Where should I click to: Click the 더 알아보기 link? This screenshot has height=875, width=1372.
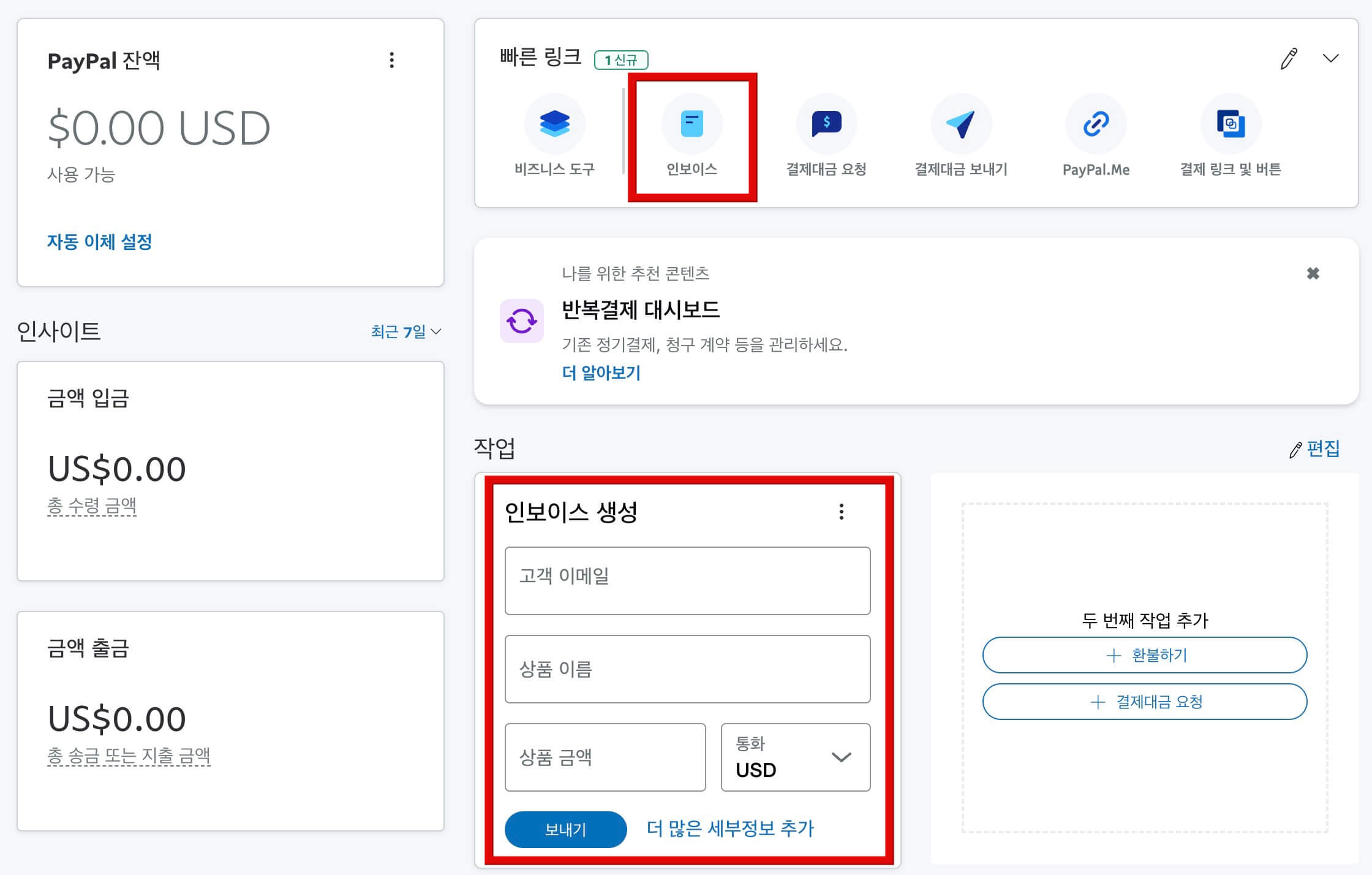[x=601, y=373]
